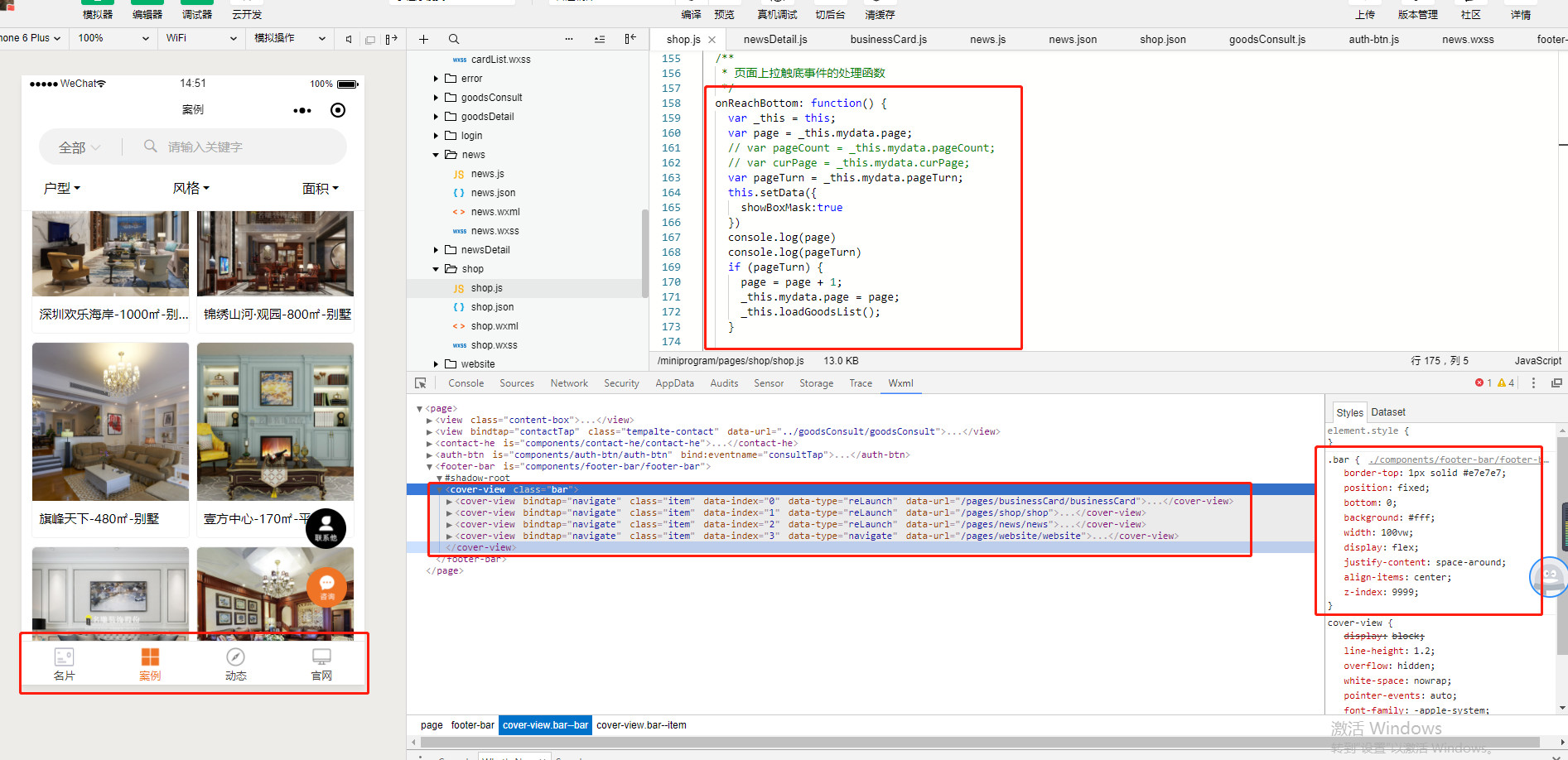Open file search magnifier in explorer
Screen dimensions: 1568x760
(454, 39)
